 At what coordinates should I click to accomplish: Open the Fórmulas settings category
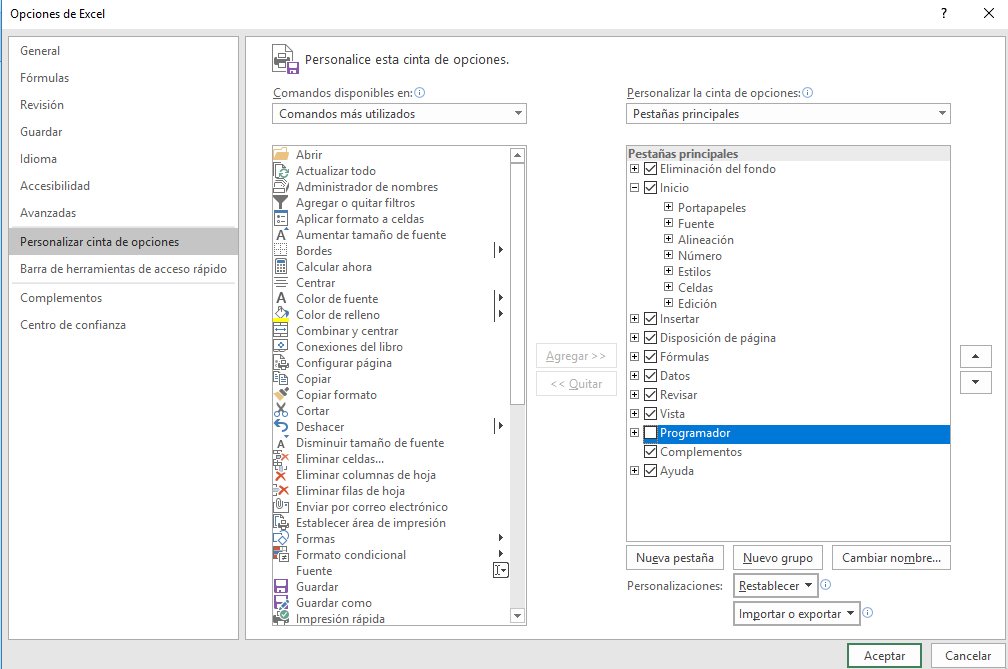(44, 77)
